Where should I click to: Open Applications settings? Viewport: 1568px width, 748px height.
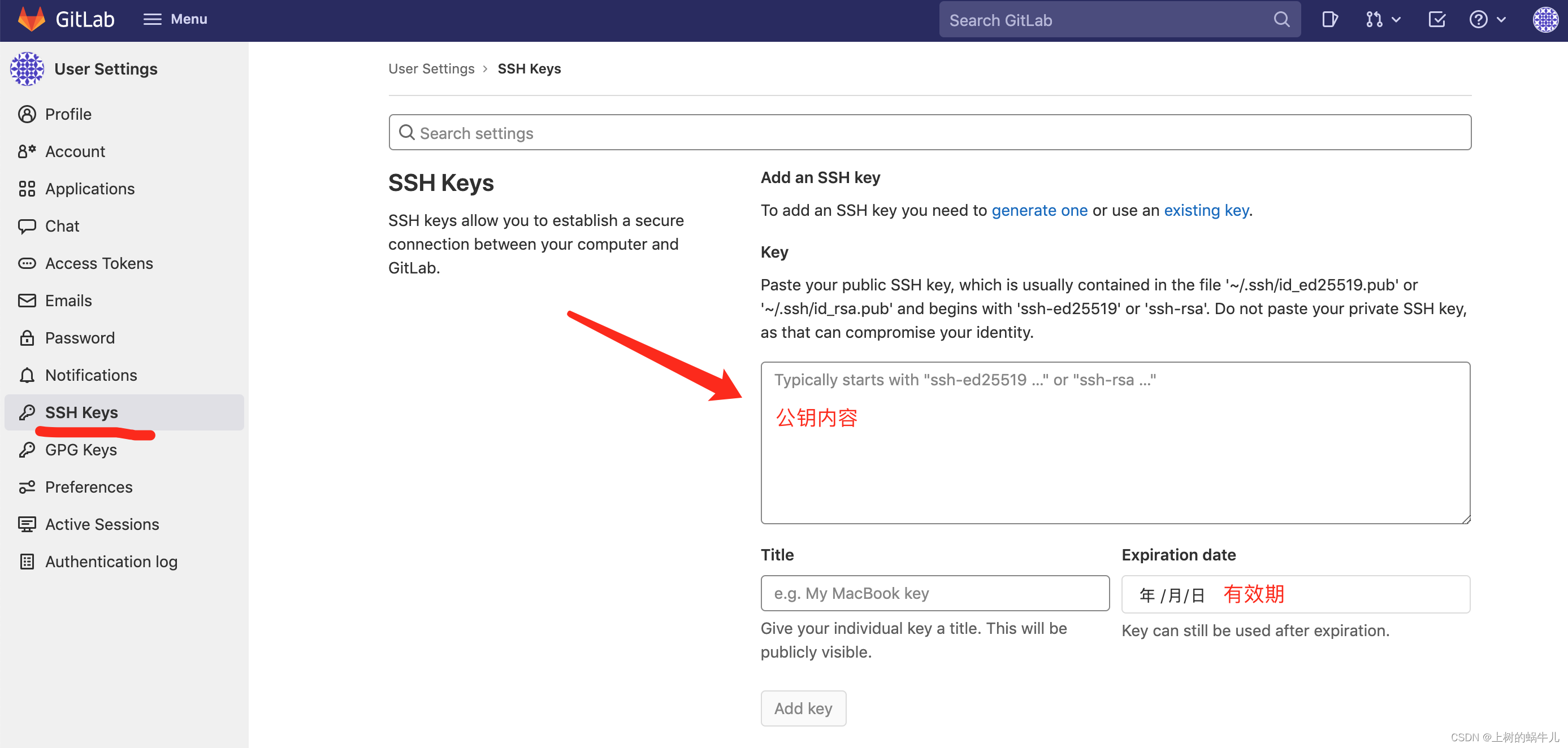coord(90,189)
